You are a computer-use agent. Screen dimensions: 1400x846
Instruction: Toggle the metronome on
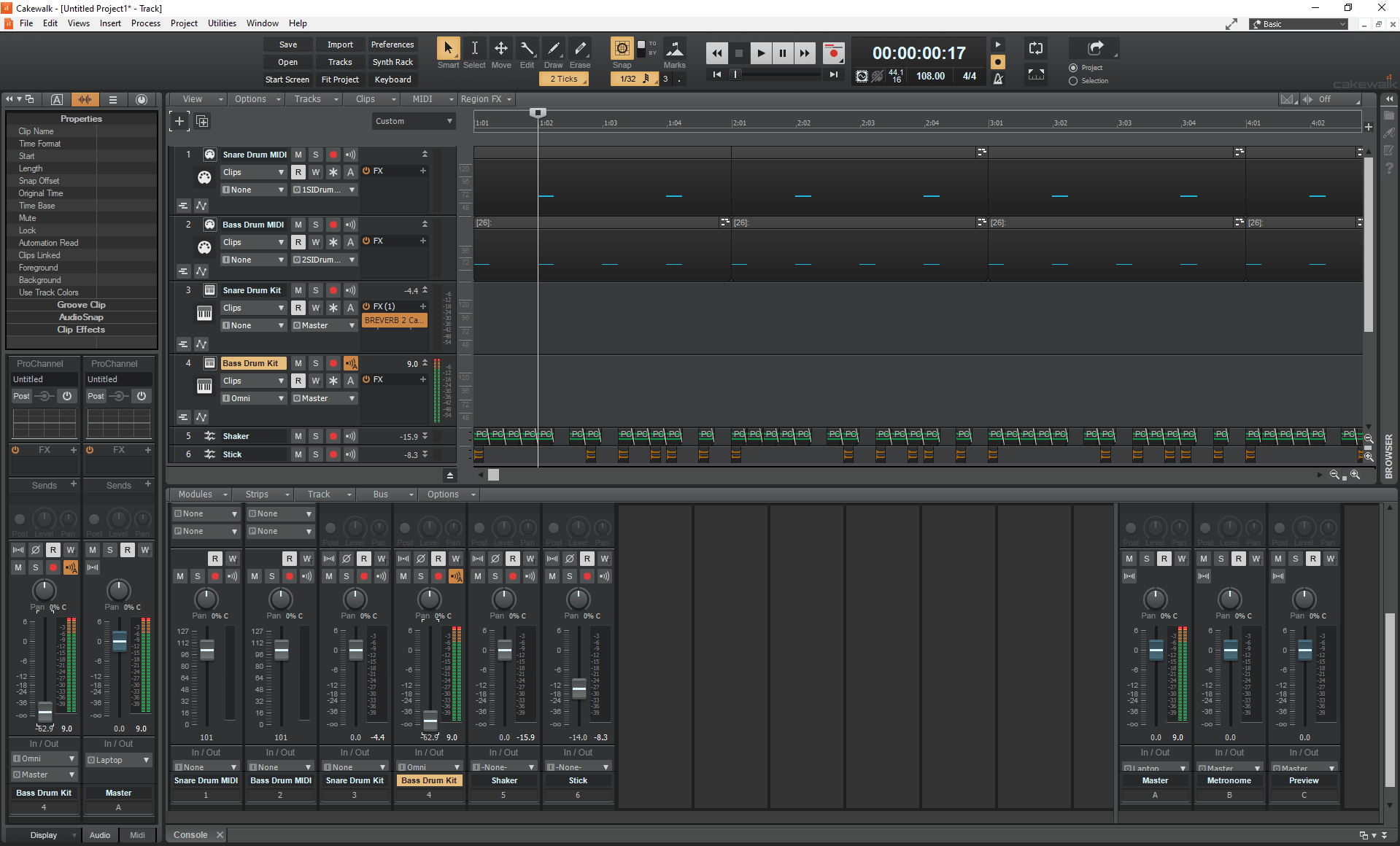pos(998,77)
